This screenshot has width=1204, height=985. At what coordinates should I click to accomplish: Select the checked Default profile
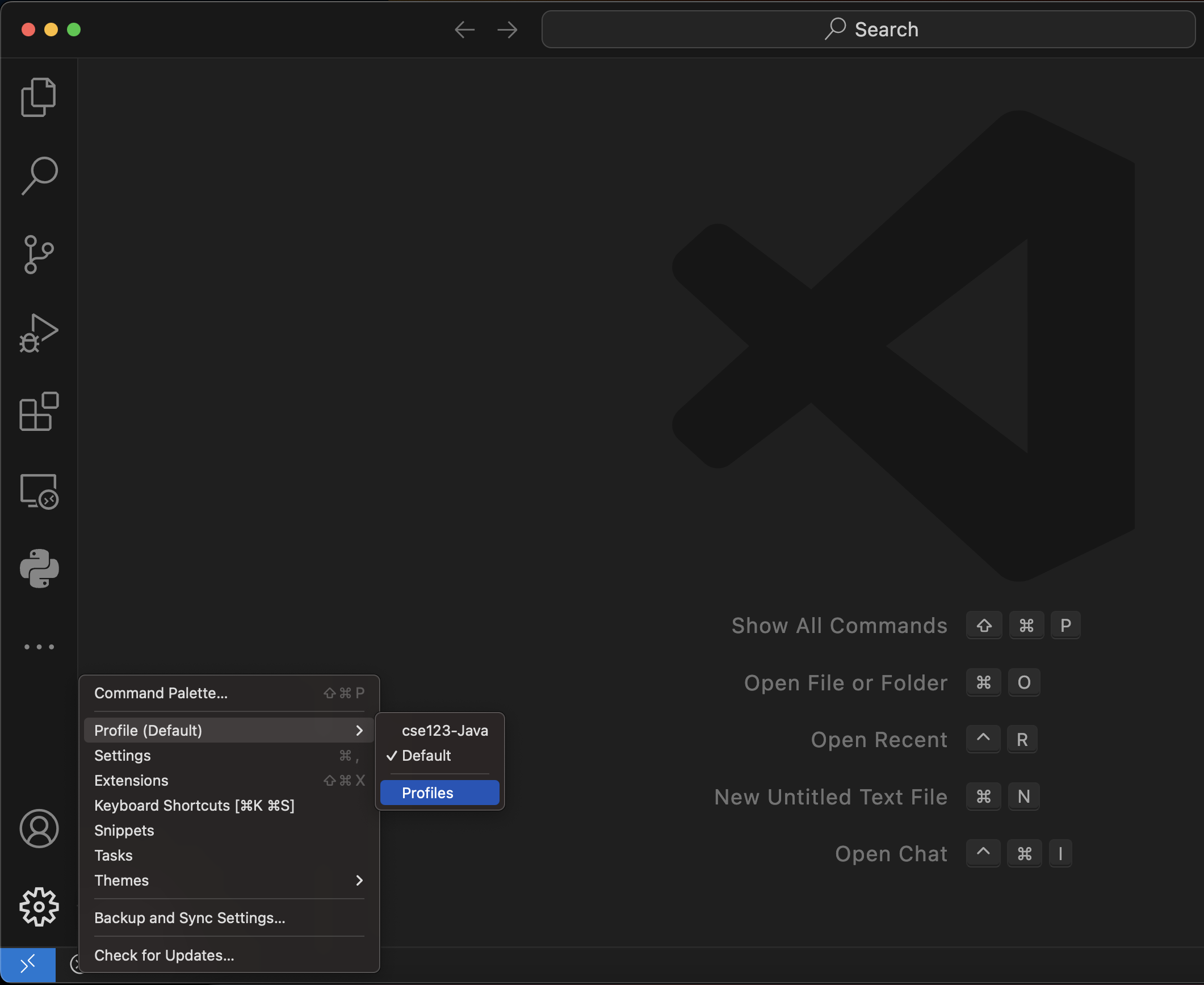click(426, 756)
